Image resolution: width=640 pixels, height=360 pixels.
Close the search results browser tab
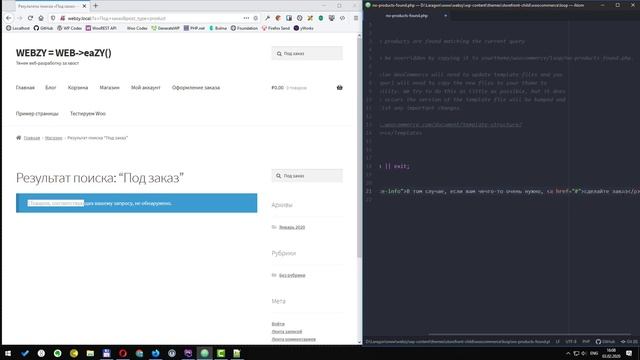click(x=84, y=6)
